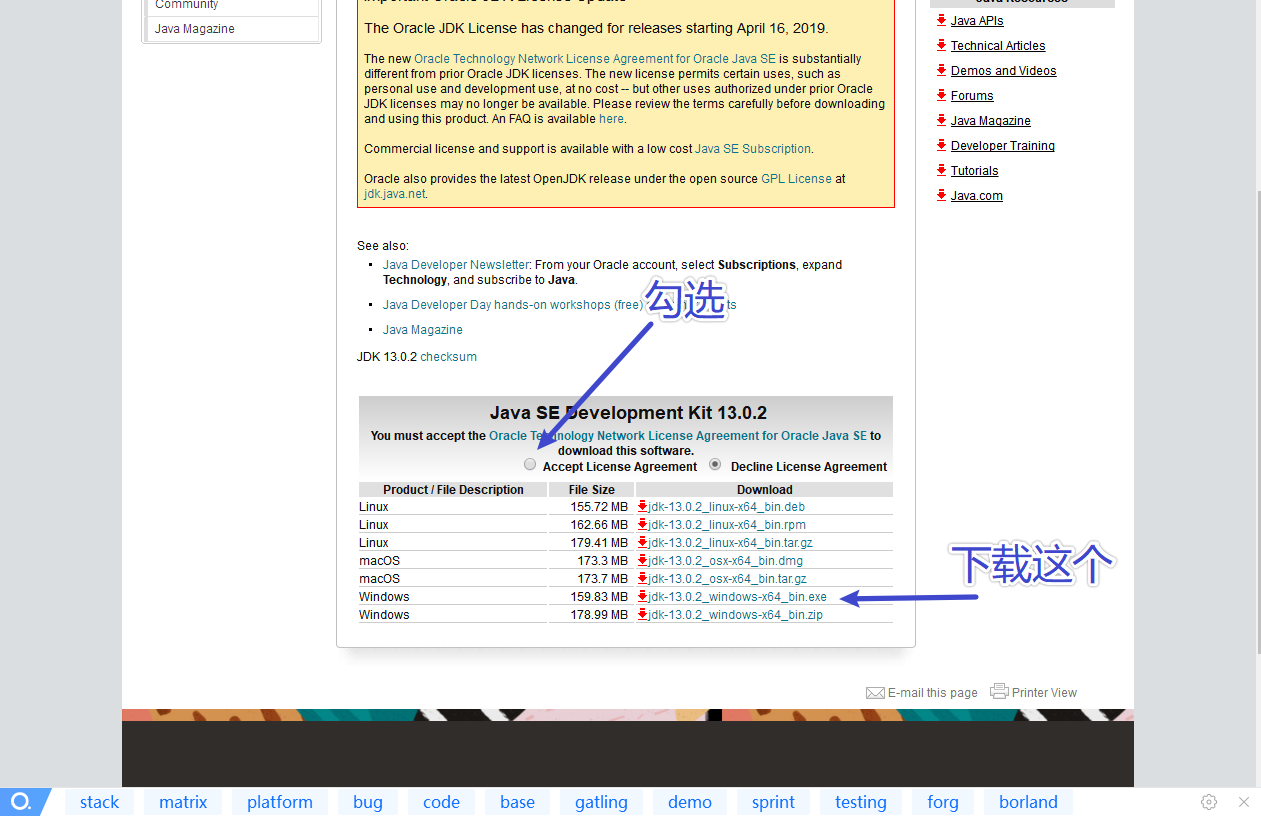The image size is (1261, 816).
Task: Download jdk-13.0.2_windows-x64_bin.exe link
Action: pos(738,597)
